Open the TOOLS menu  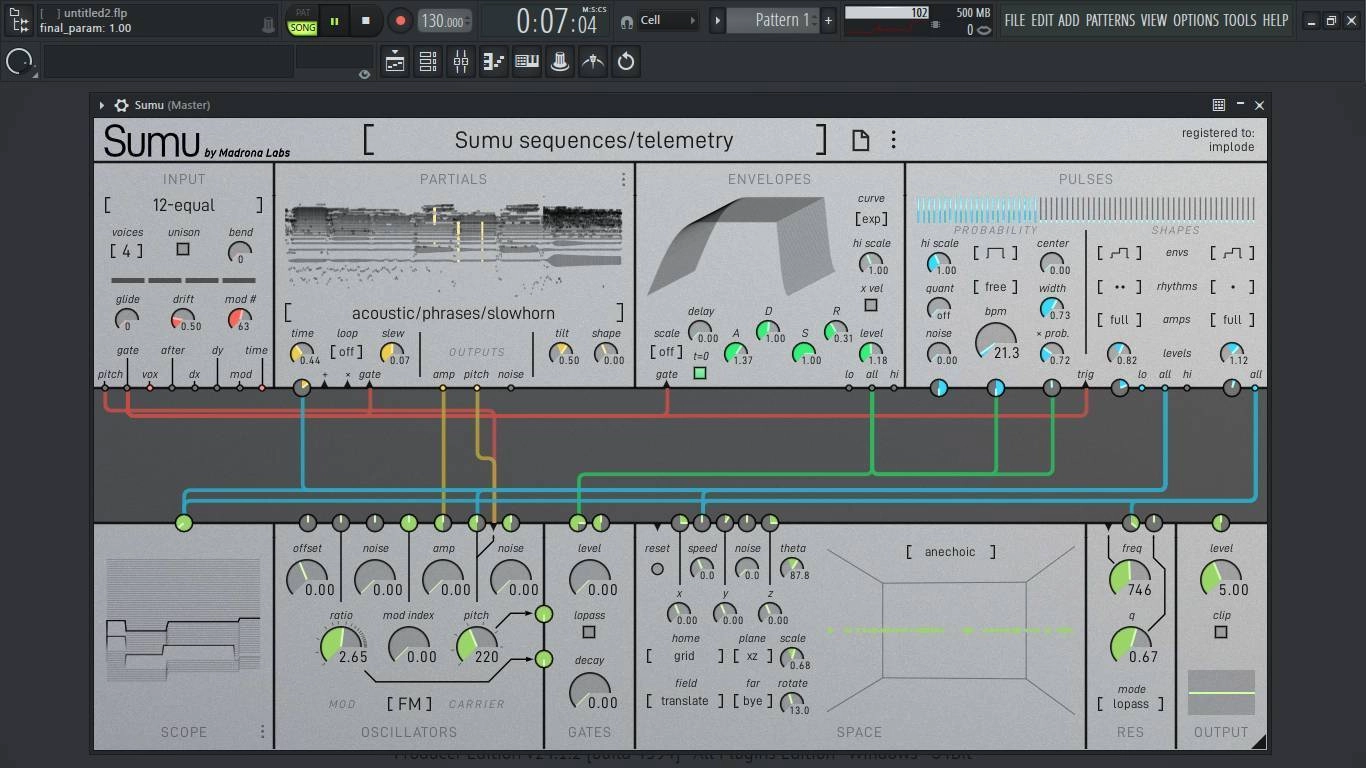click(1240, 20)
